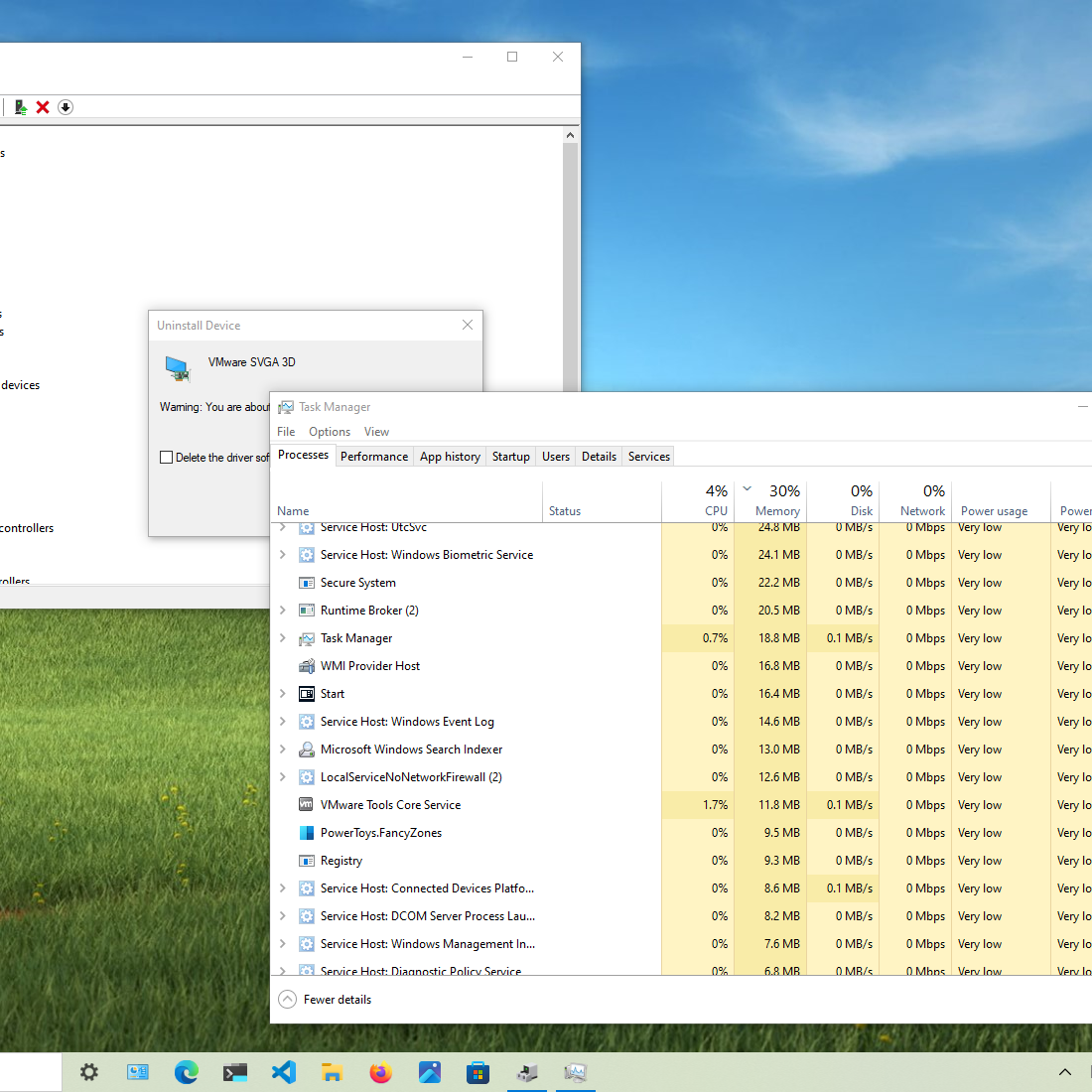Screen dimensions: 1092x1092
Task: Expand Service Host: Windows Event Log entry
Action: point(282,721)
